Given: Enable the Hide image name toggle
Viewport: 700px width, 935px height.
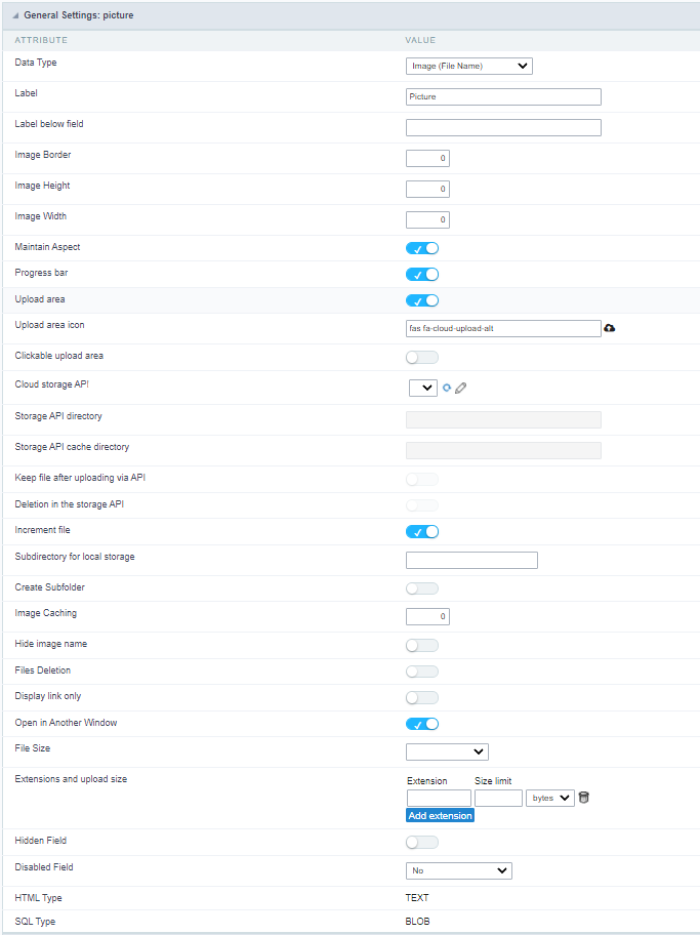Looking at the screenshot, I should tap(422, 645).
